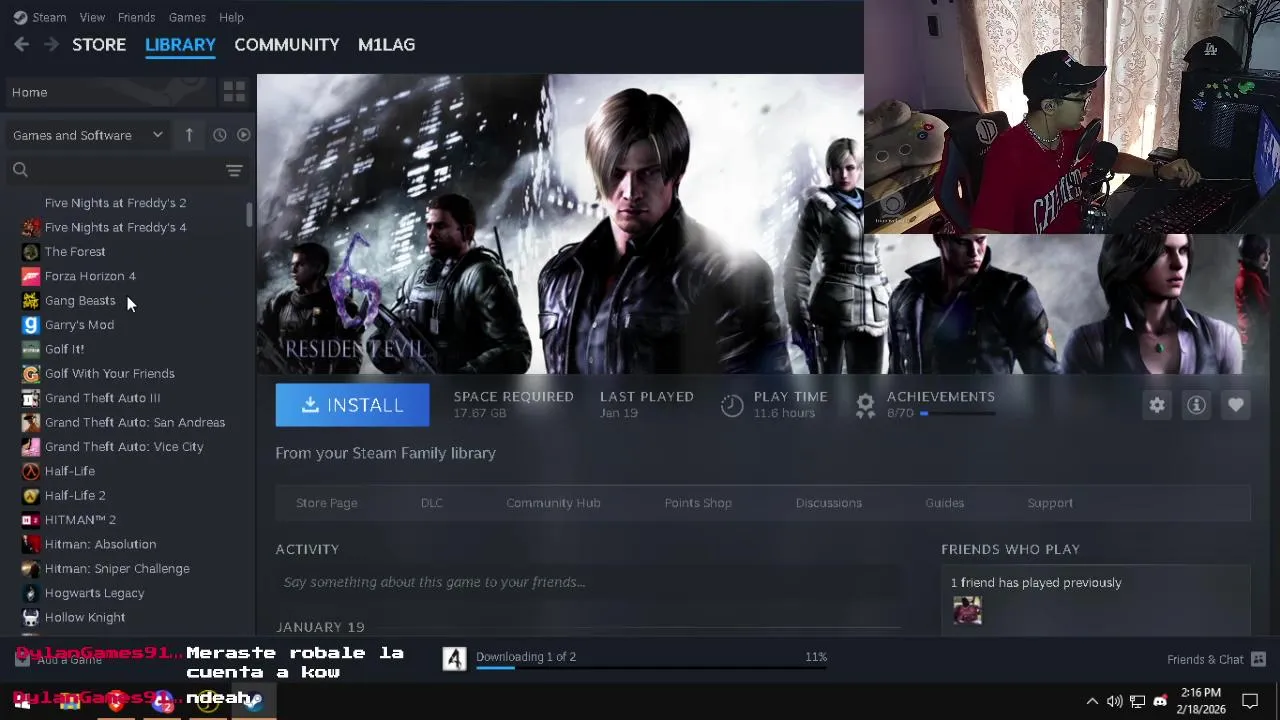Open the Steam menu

click(x=40, y=17)
